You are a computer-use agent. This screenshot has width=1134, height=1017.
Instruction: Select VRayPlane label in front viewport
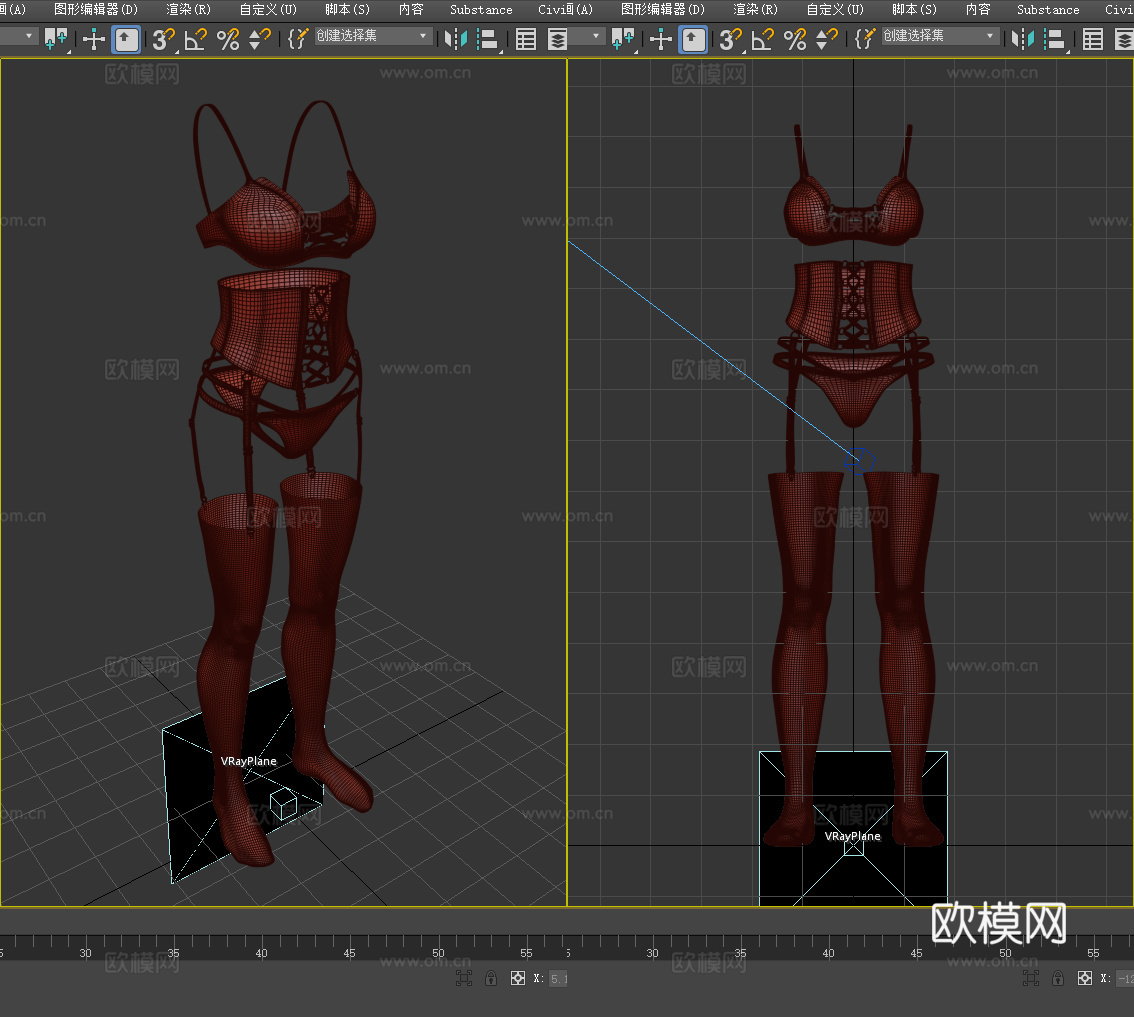(853, 836)
